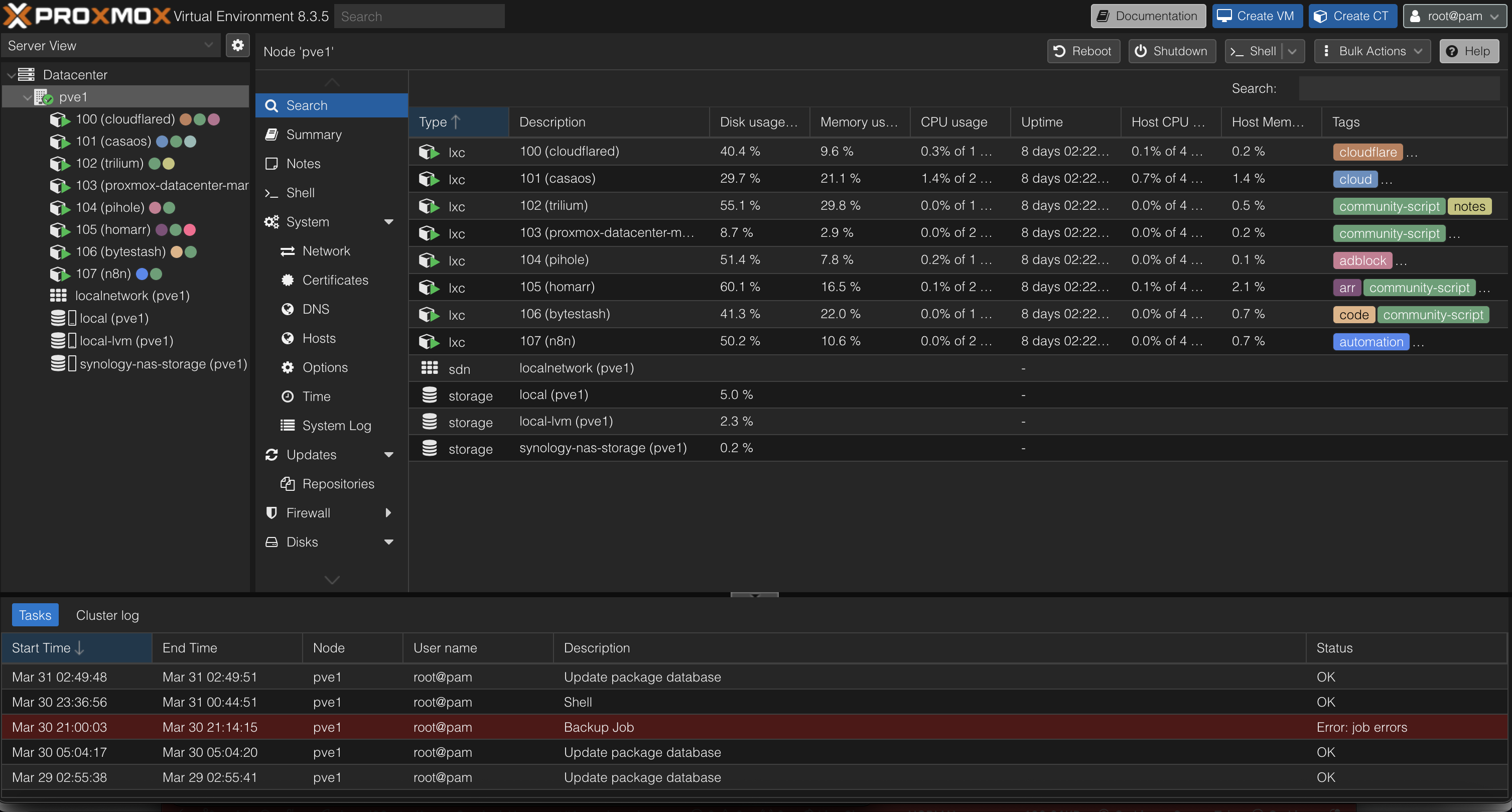Click the lxc icon in the 107 (n8n) row
This screenshot has width=1512, height=812.
pyautogui.click(x=429, y=342)
